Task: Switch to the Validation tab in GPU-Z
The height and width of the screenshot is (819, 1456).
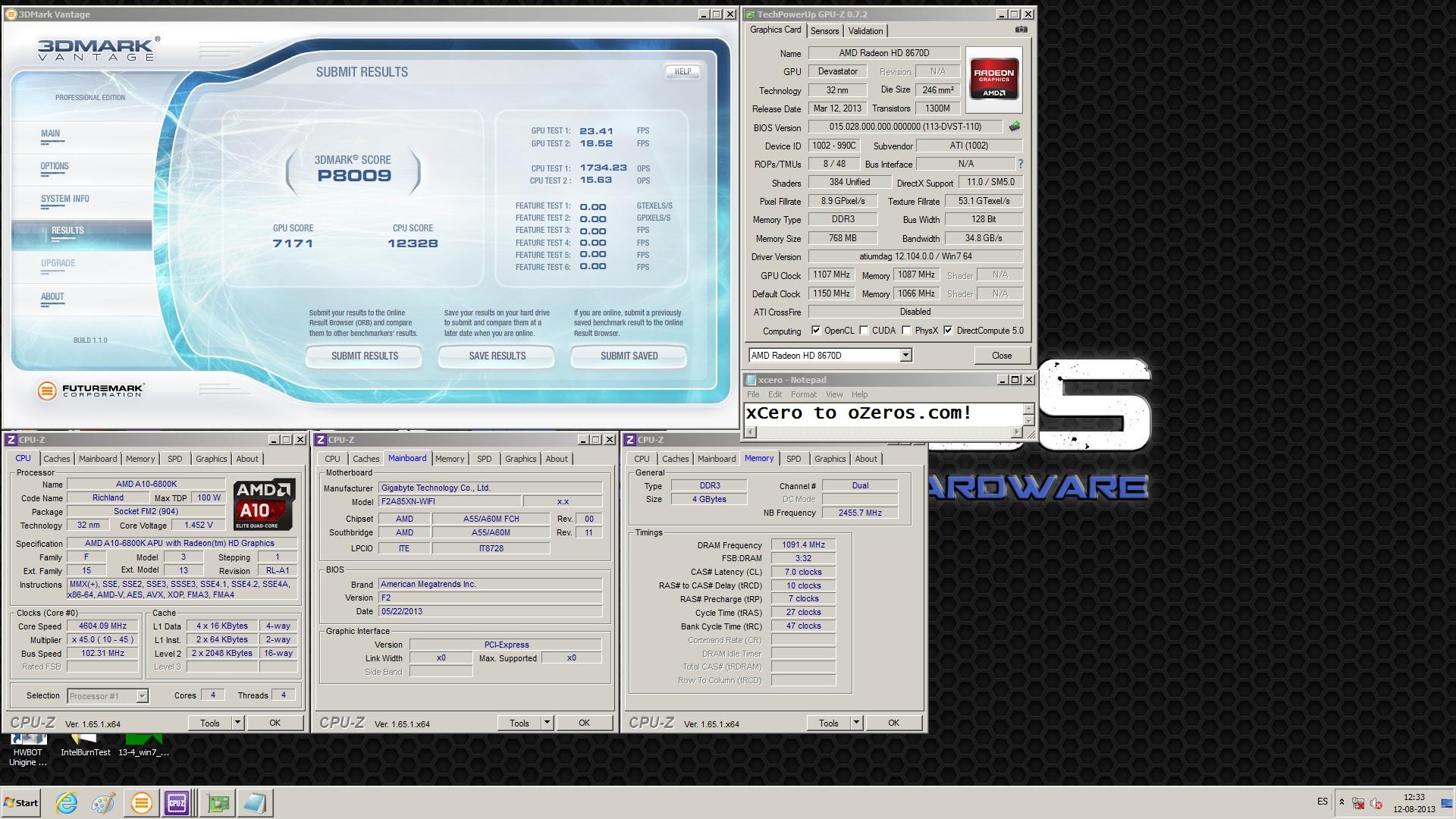Action: pyautogui.click(x=865, y=31)
